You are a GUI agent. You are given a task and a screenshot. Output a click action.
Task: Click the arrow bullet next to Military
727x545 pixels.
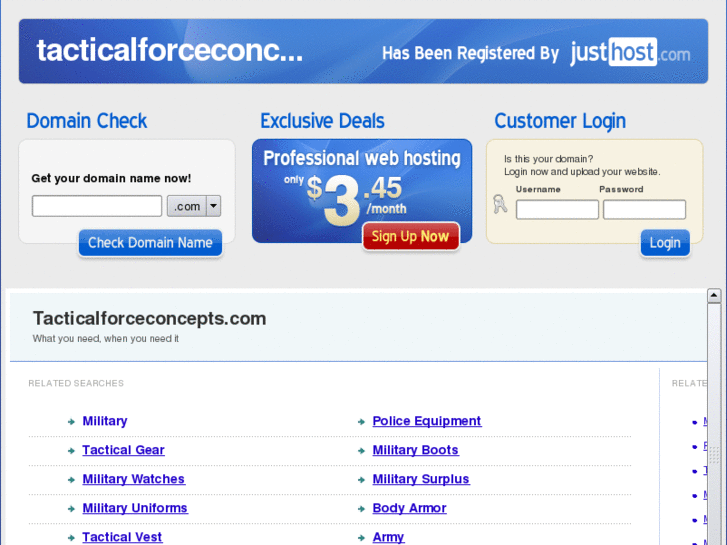[71, 422]
